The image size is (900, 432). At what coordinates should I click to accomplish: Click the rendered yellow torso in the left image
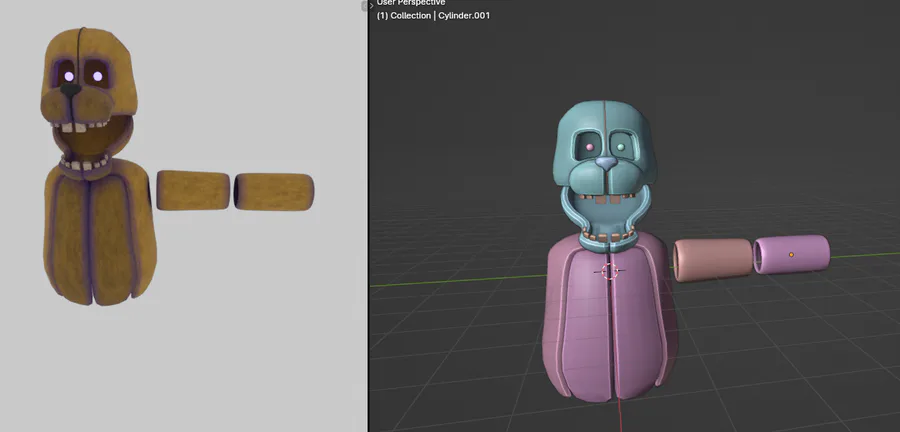[99, 232]
